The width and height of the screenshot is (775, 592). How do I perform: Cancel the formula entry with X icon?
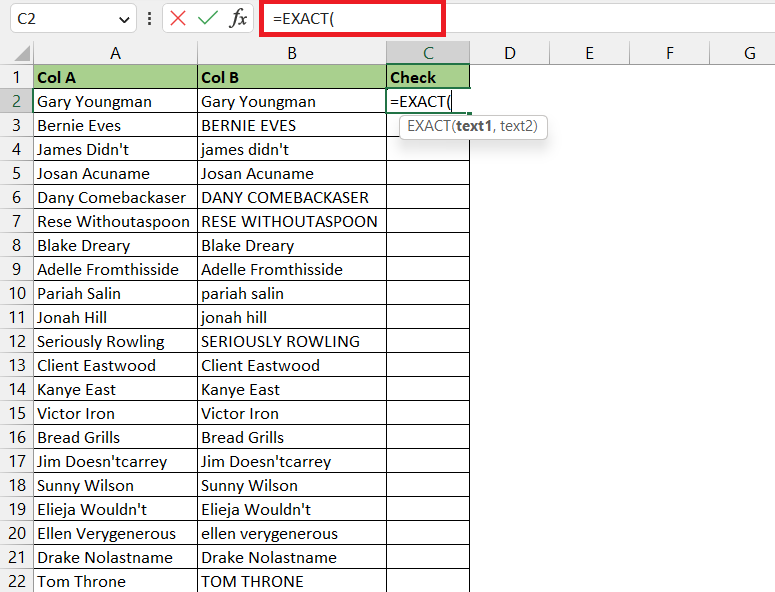coord(177,19)
